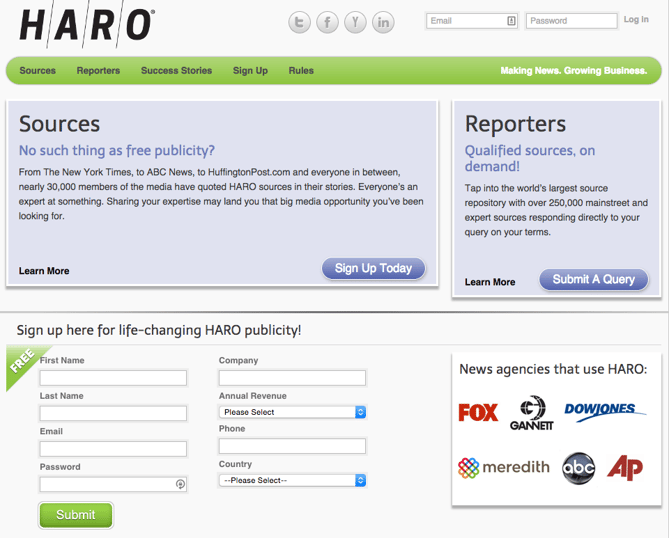
Task: Click the FOX news agency logo
Action: pyautogui.click(x=478, y=412)
